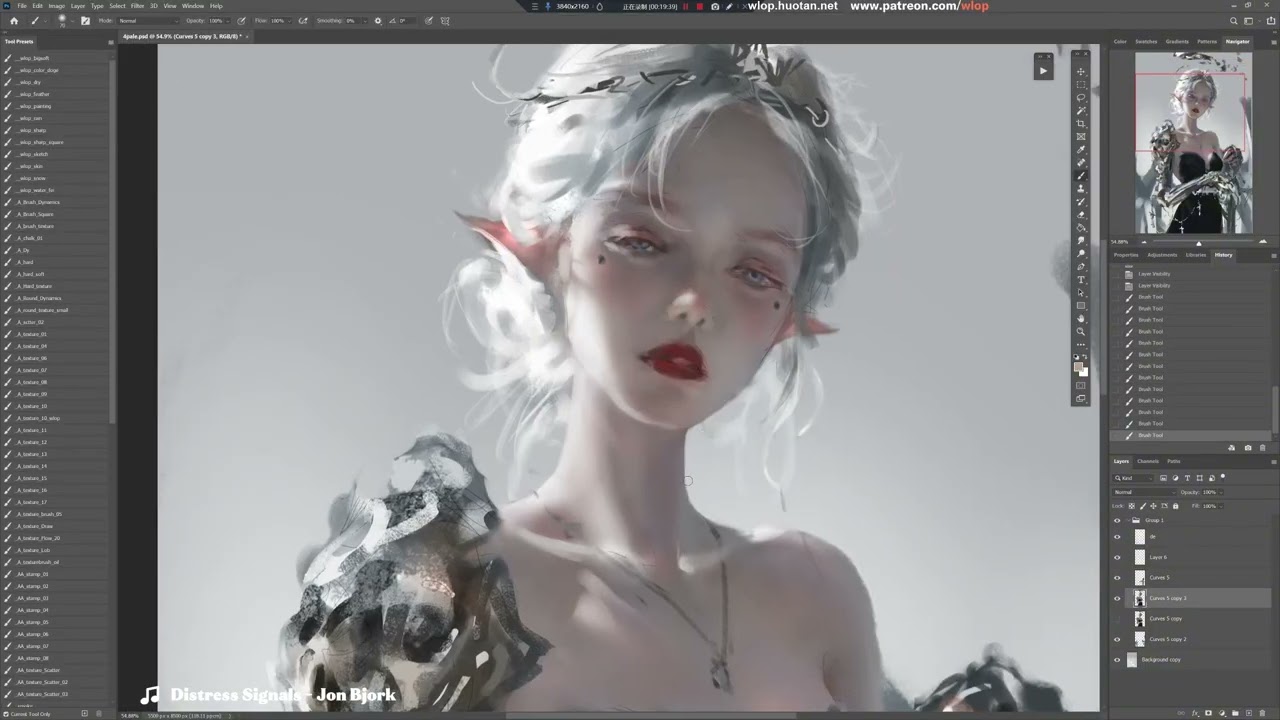Open layer blend mode Normal dropdown
This screenshot has width=1280, height=720.
click(x=1144, y=492)
